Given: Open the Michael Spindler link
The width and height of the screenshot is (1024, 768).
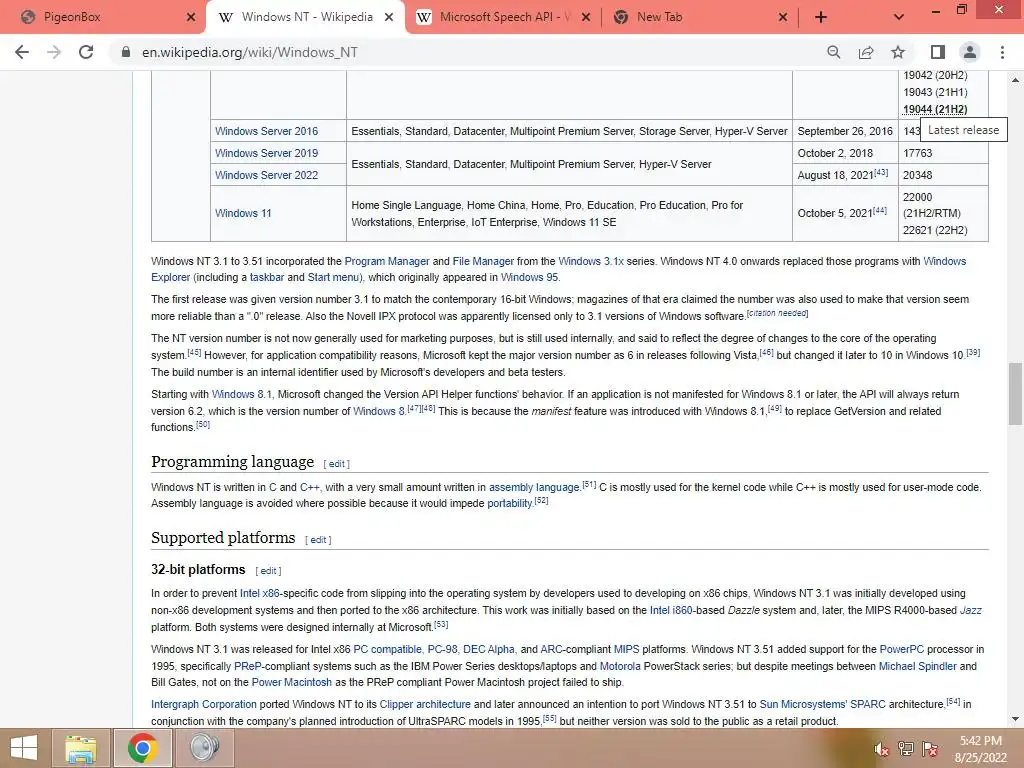Looking at the screenshot, I should coord(918,667).
